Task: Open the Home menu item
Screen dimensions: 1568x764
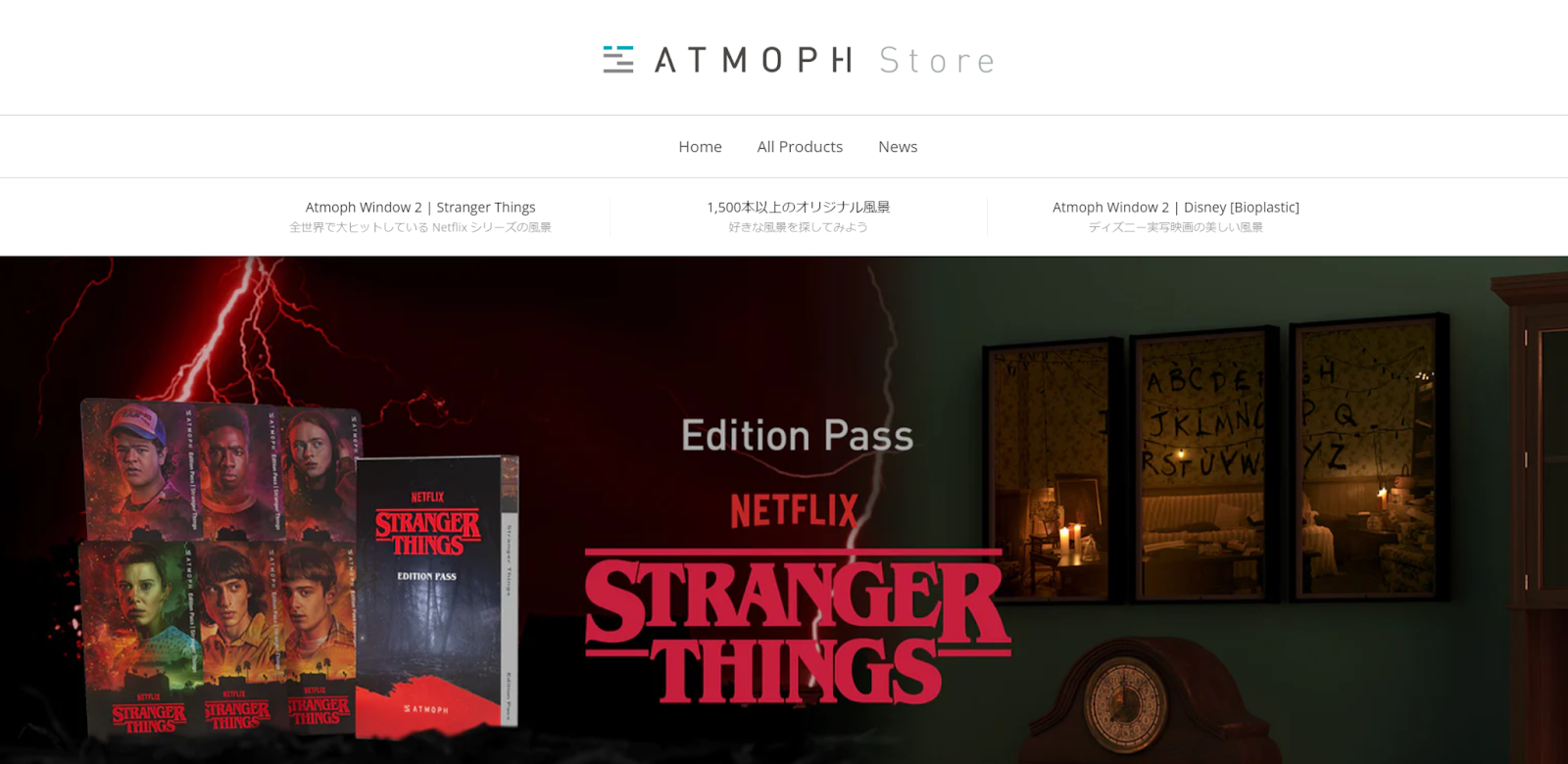Action: coord(700,147)
